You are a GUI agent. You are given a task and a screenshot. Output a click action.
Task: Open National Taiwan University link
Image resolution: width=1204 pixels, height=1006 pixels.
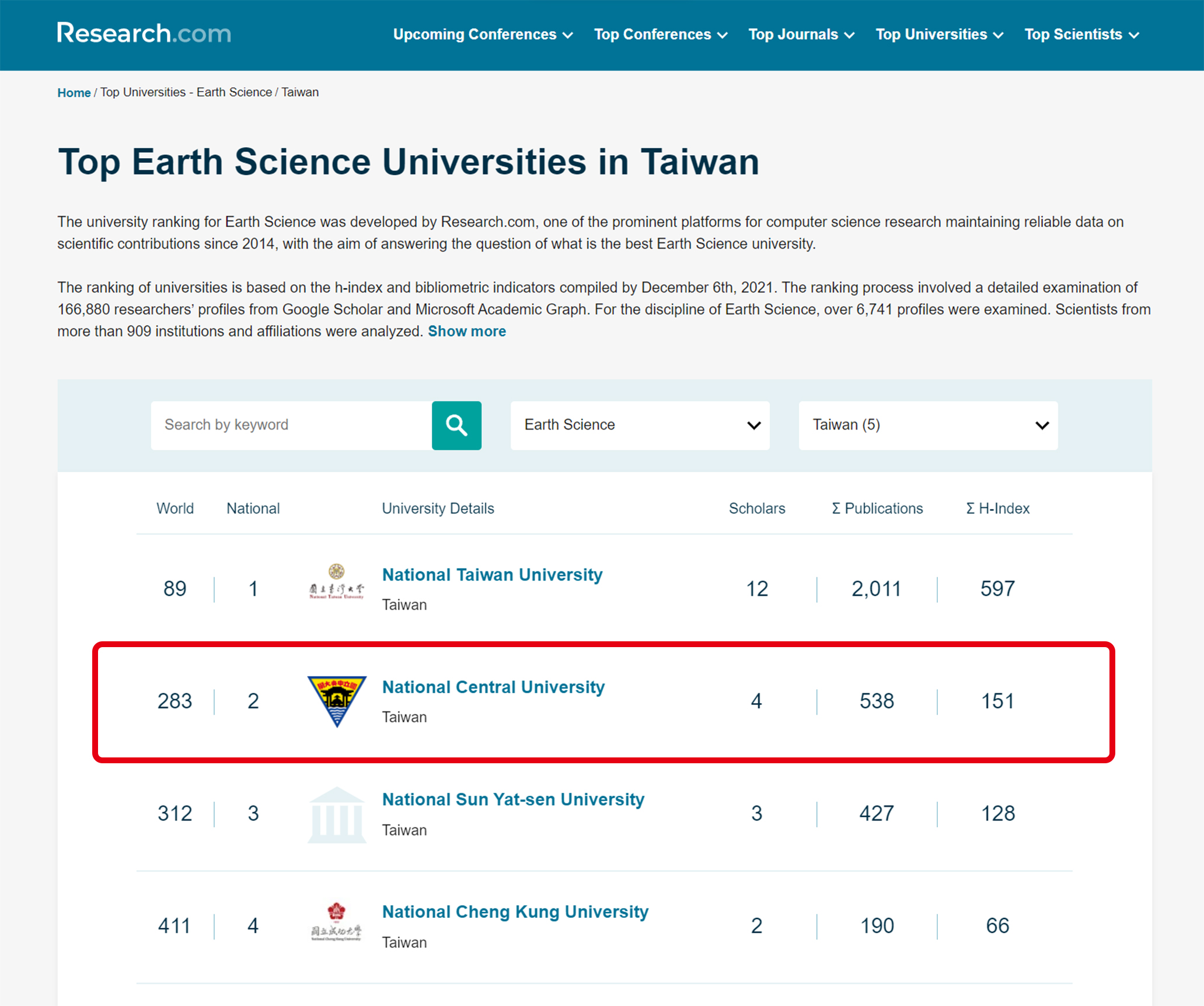[492, 575]
